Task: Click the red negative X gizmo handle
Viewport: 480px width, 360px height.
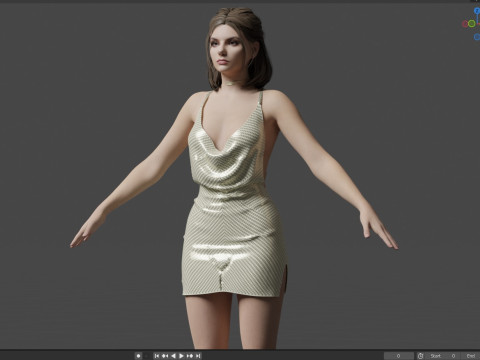Action: pyautogui.click(x=465, y=24)
